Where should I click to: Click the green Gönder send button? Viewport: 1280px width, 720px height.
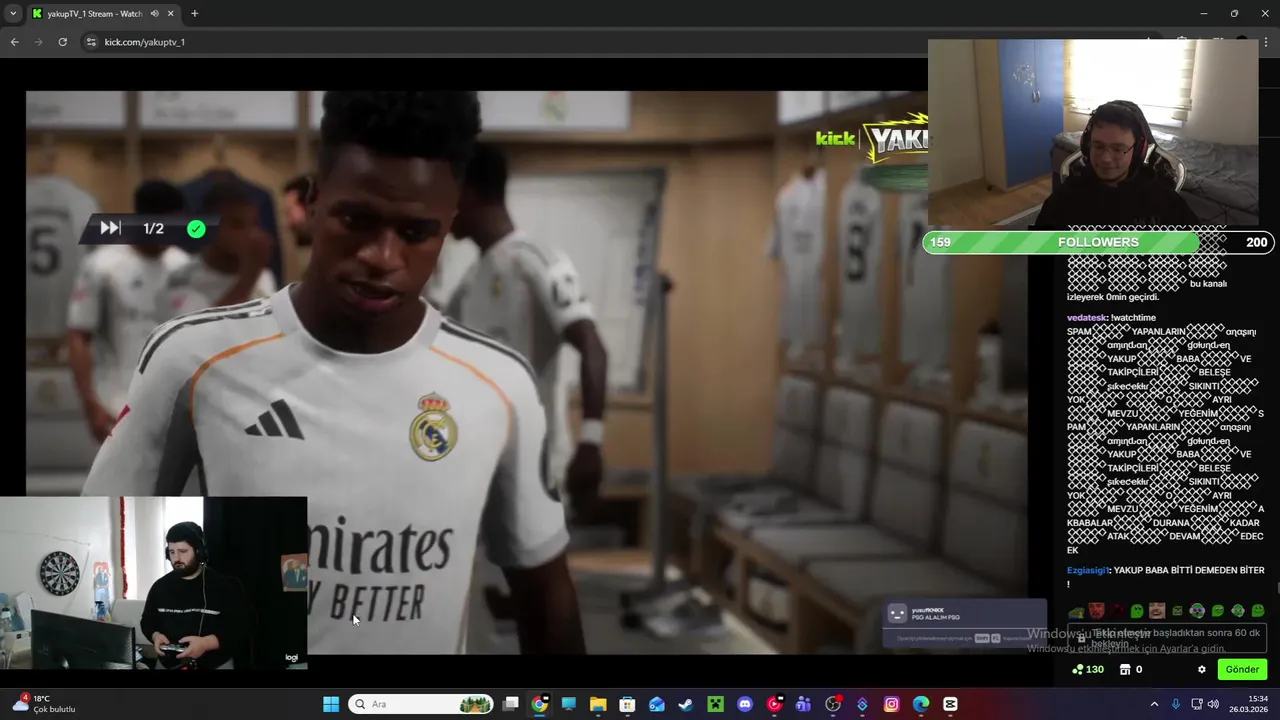pos(1242,669)
